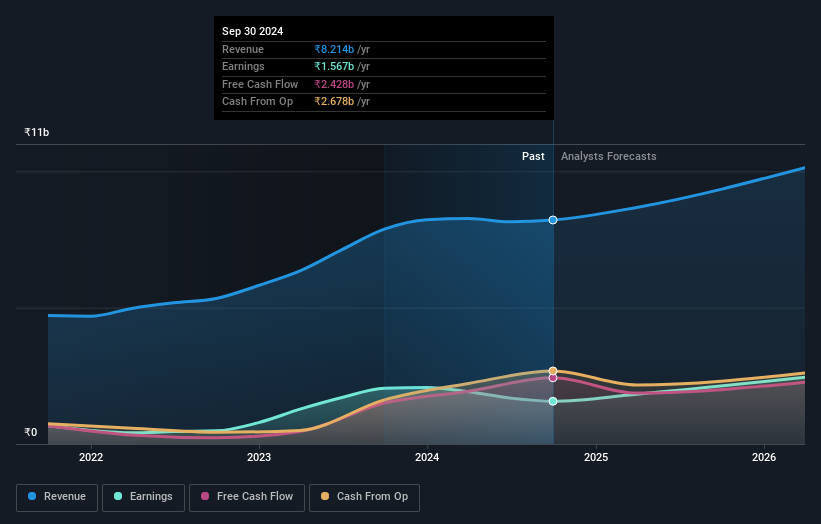Click the ₹8.214b revenue value
Screen dimensions: 821x524
tap(334, 49)
